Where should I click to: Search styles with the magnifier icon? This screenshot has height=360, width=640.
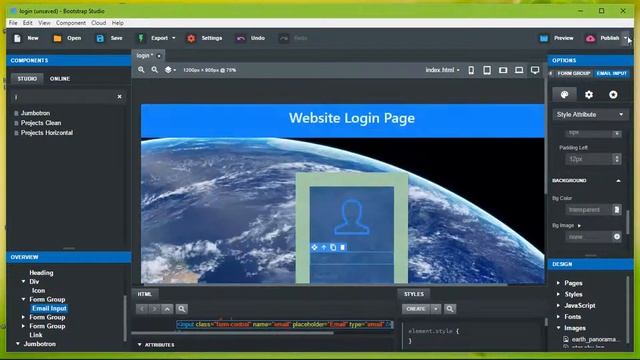pos(450,309)
